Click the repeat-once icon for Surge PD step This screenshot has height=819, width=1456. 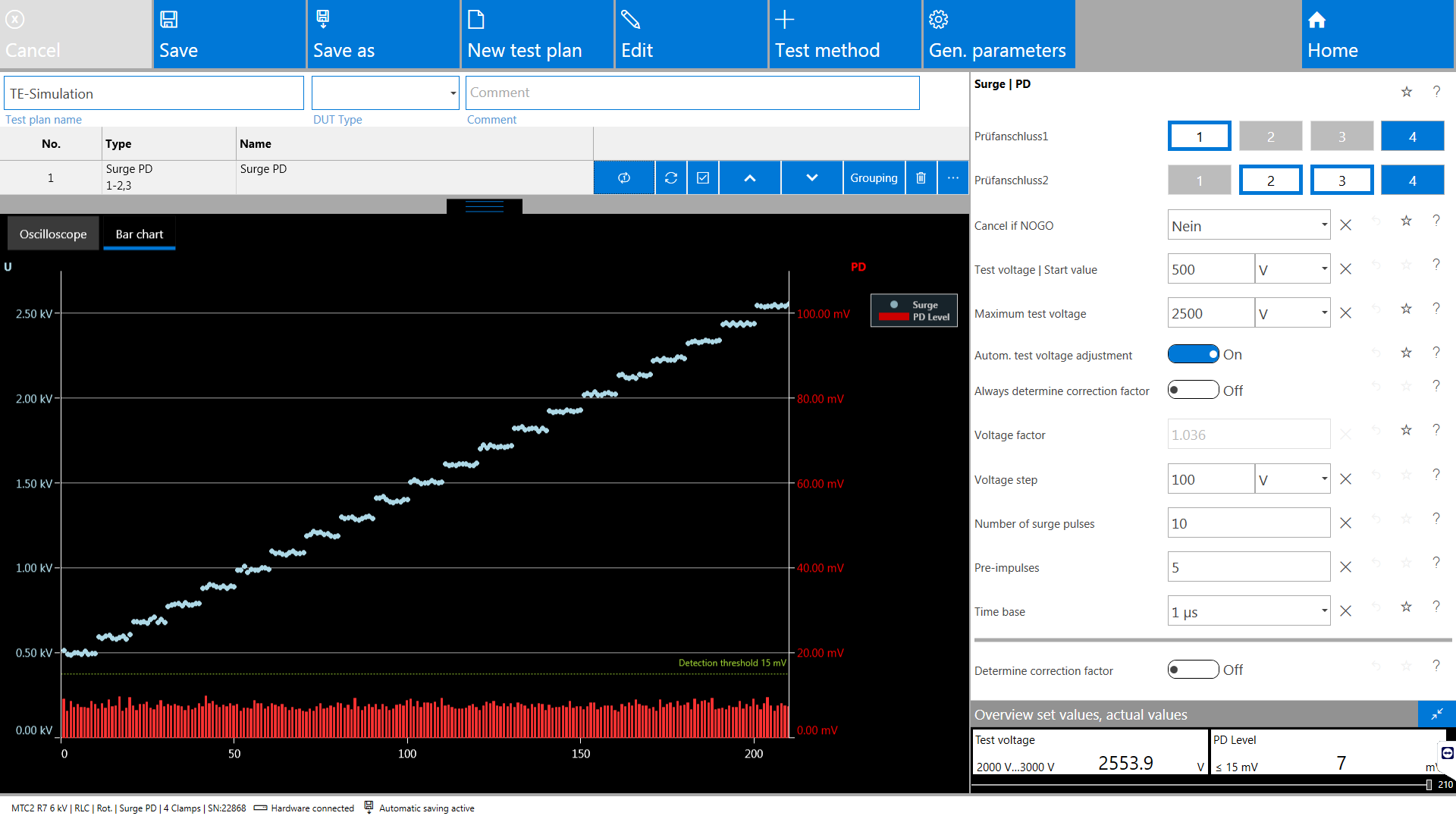624,177
